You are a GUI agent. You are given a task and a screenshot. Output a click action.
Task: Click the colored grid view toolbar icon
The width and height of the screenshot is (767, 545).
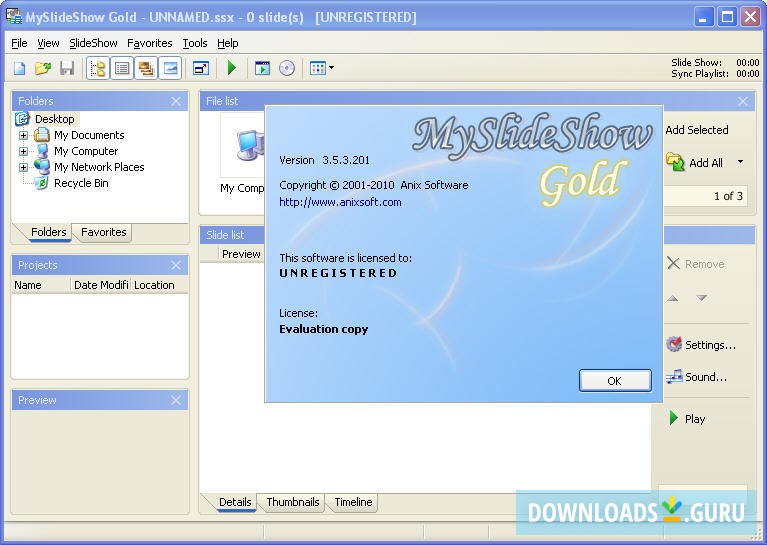tap(318, 68)
